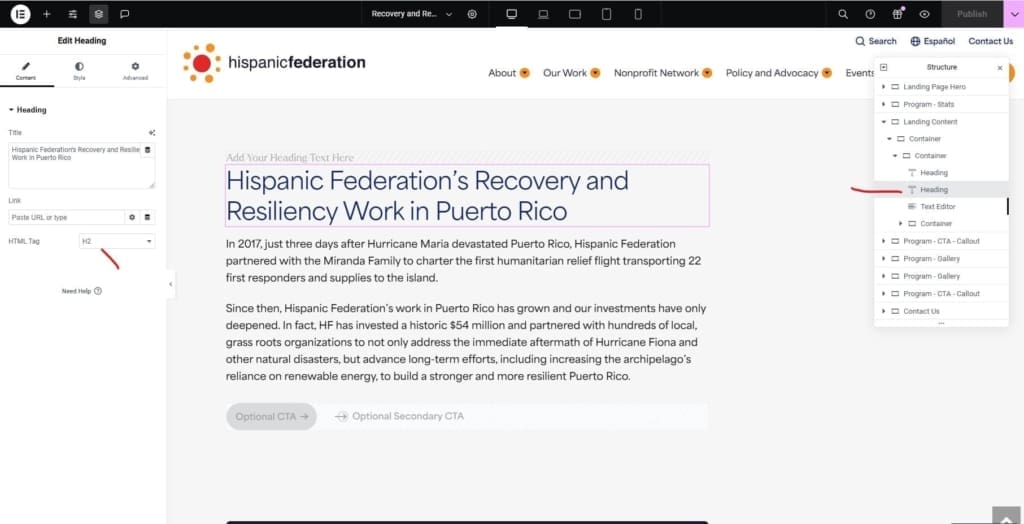Open the Notes comment icon
This screenshot has width=1024, height=524.
tap(125, 14)
